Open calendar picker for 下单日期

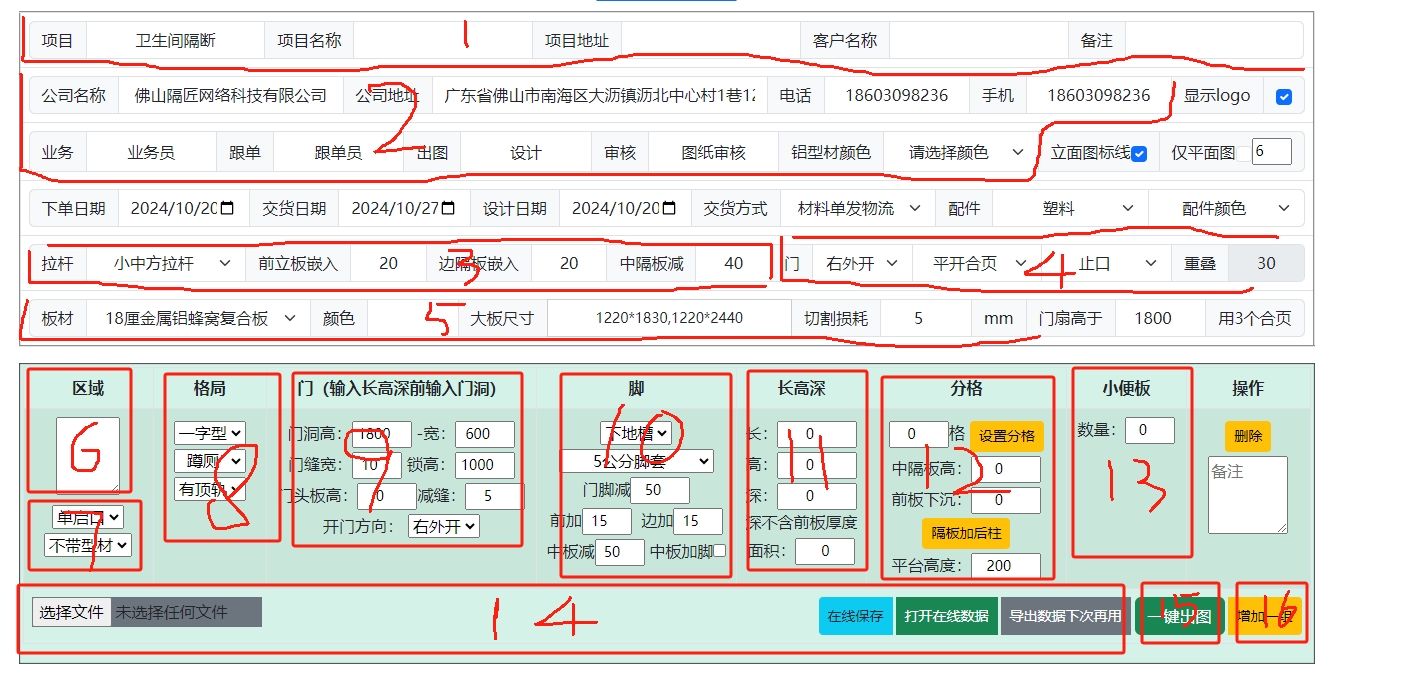click(x=228, y=208)
